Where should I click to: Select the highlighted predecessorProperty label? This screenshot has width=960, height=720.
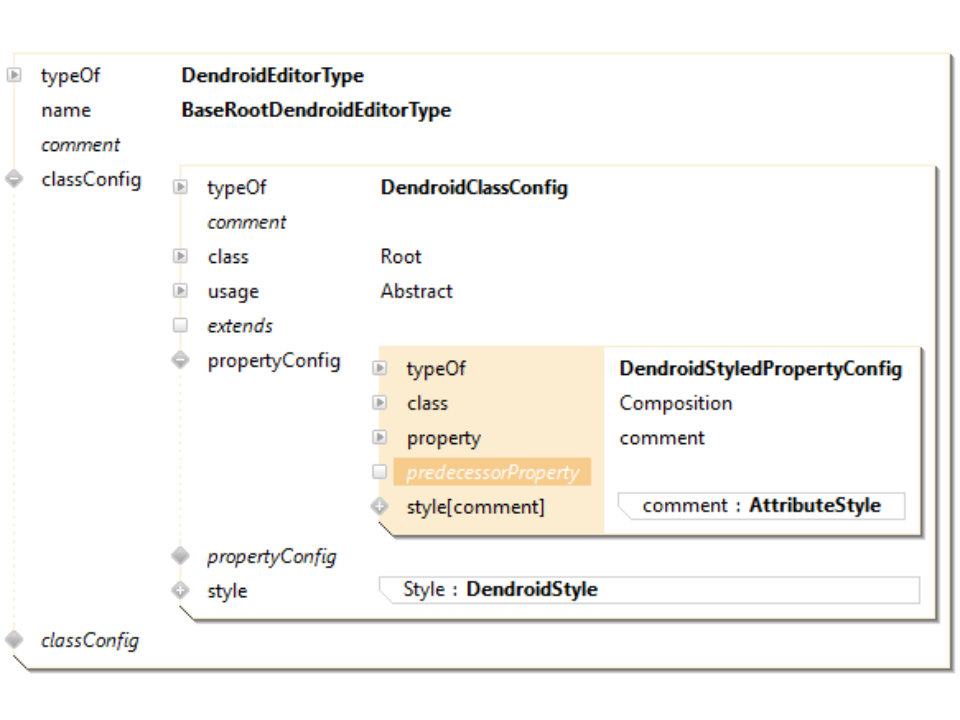(x=492, y=472)
